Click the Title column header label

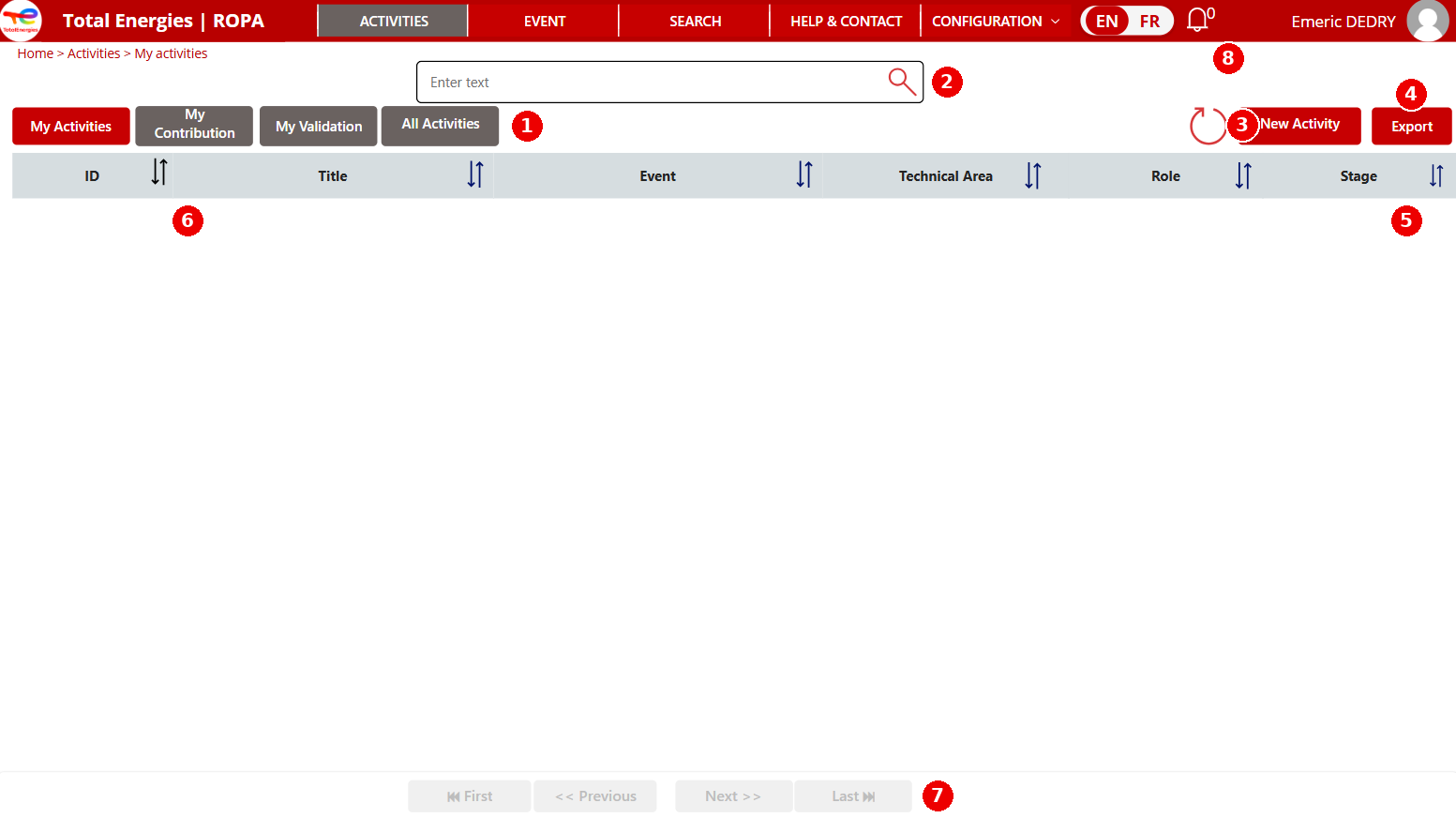pyautogui.click(x=333, y=176)
